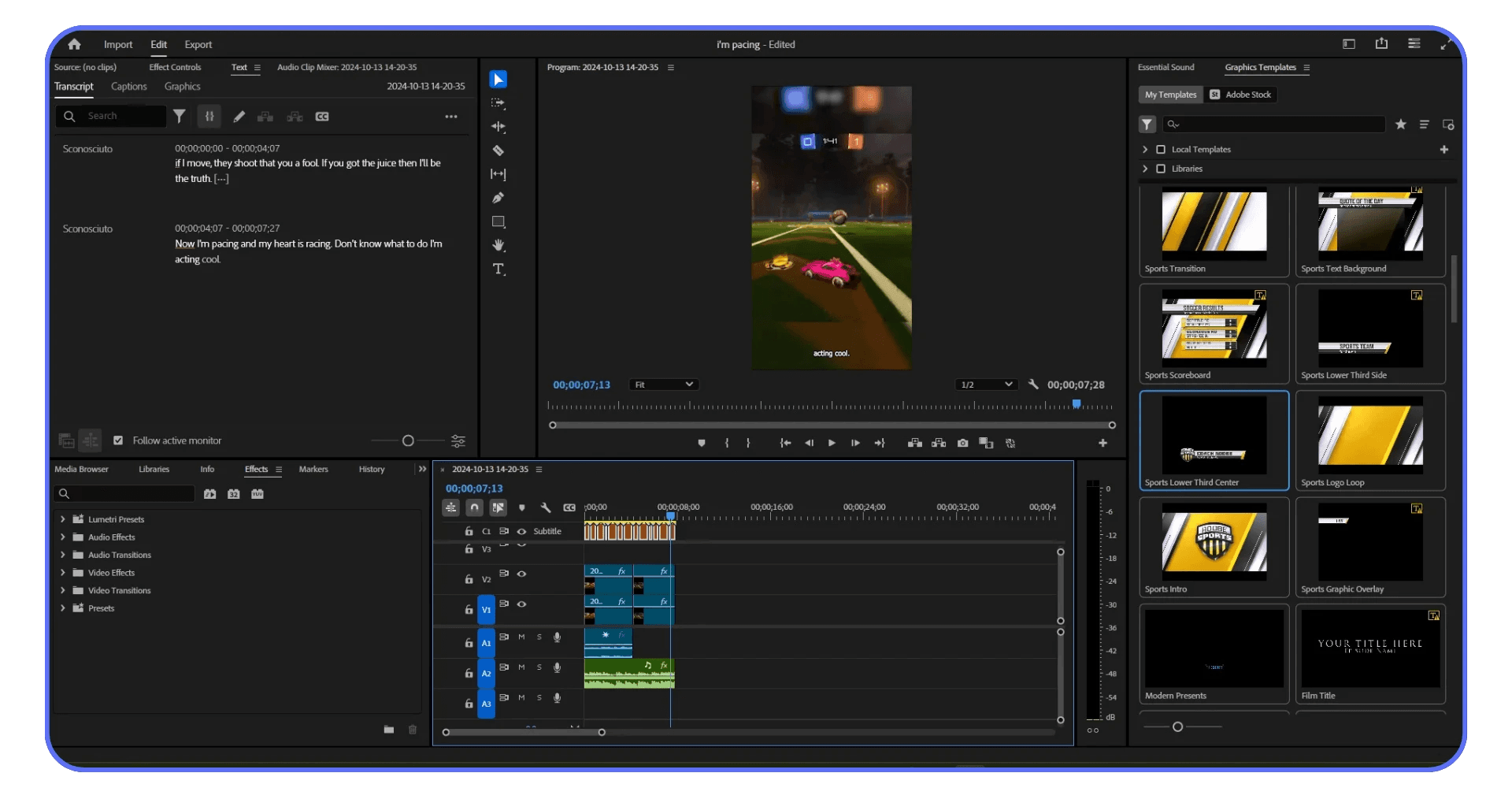Open the Export menu
This screenshot has width=1512, height=799.
coord(198,45)
